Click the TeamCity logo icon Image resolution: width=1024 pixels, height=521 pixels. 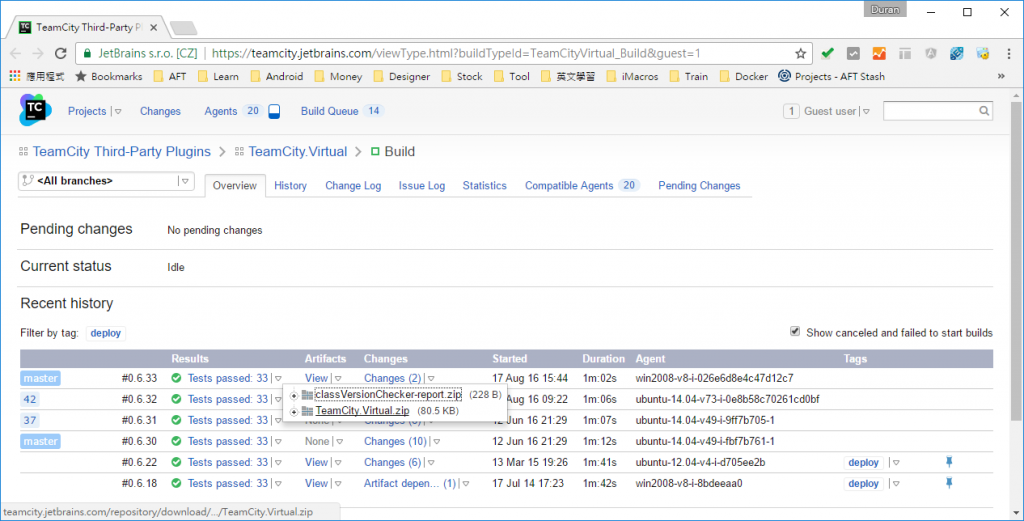pyautogui.click(x=35, y=110)
